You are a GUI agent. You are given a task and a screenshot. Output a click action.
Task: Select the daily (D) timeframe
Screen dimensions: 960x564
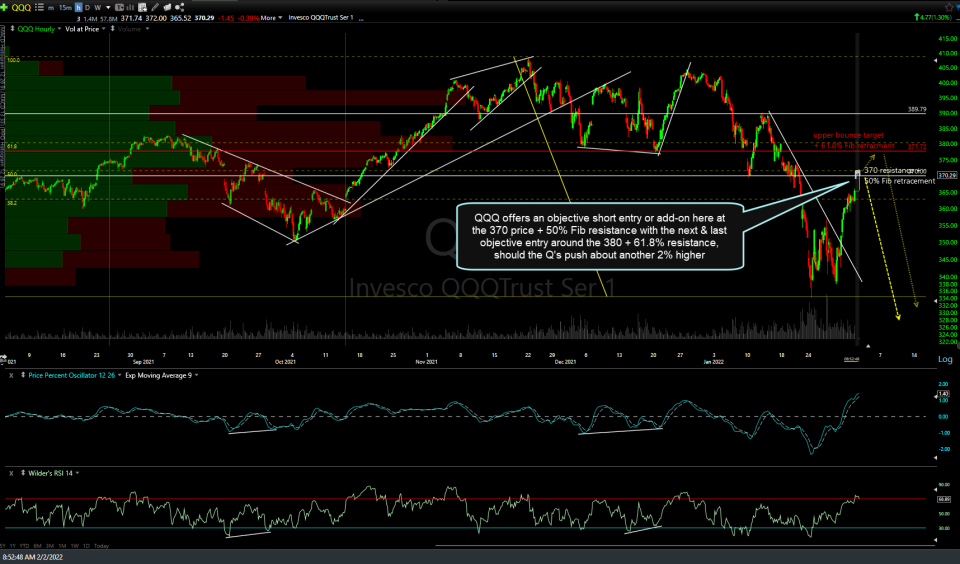click(88, 8)
